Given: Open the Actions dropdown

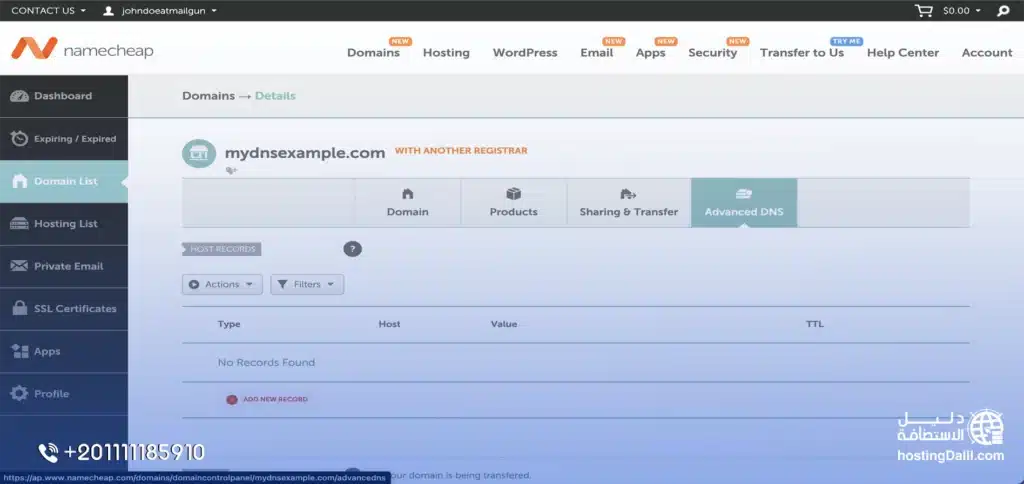Looking at the screenshot, I should (222, 284).
